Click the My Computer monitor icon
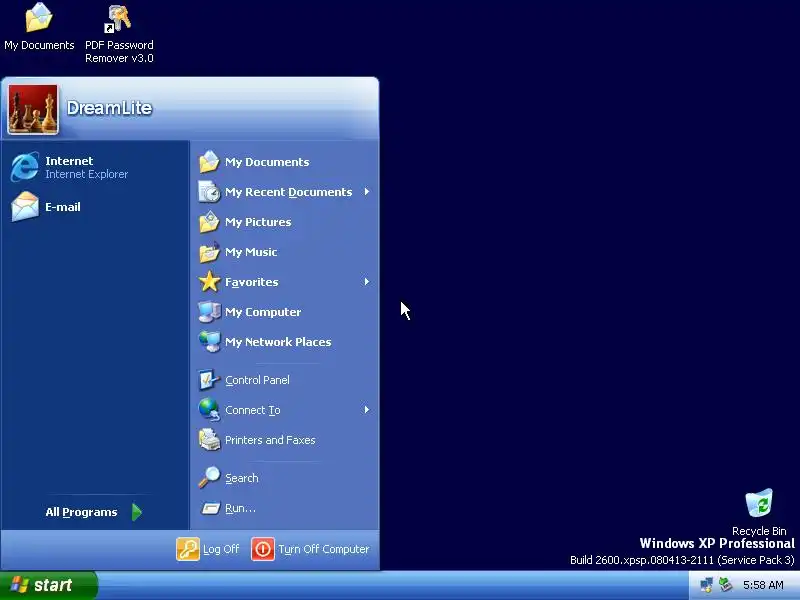The width and height of the screenshot is (800, 600). 209,312
